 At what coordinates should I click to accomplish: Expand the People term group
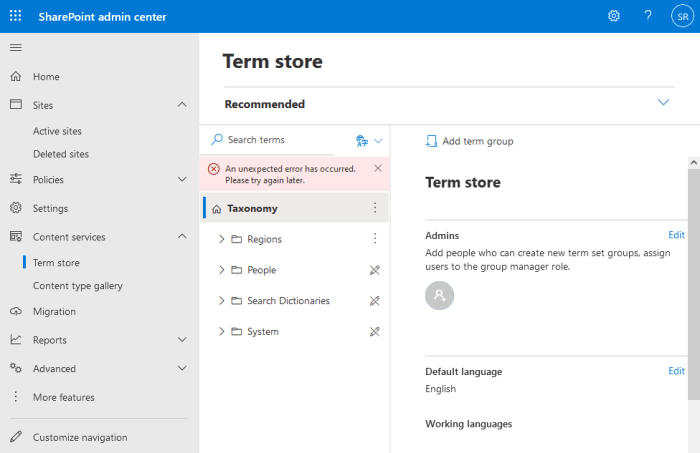221,270
